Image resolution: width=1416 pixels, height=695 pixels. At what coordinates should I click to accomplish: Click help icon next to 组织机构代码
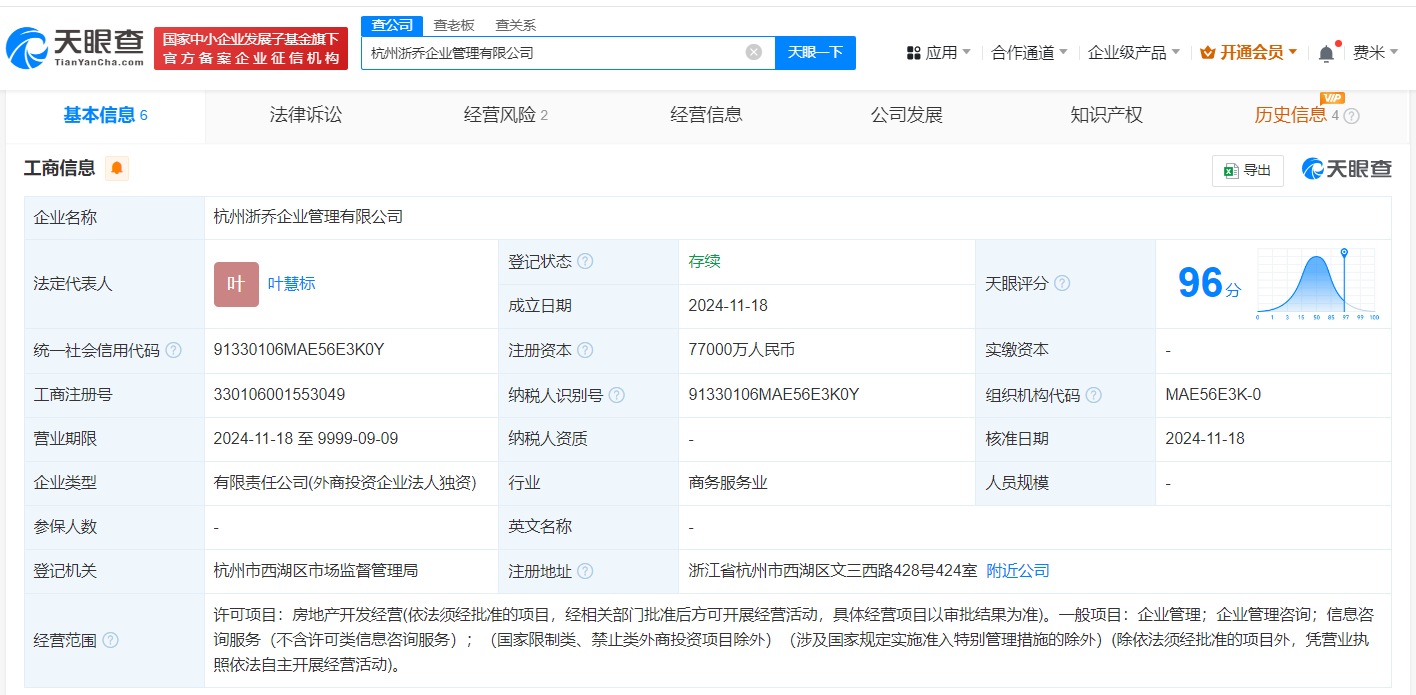click(x=1093, y=395)
